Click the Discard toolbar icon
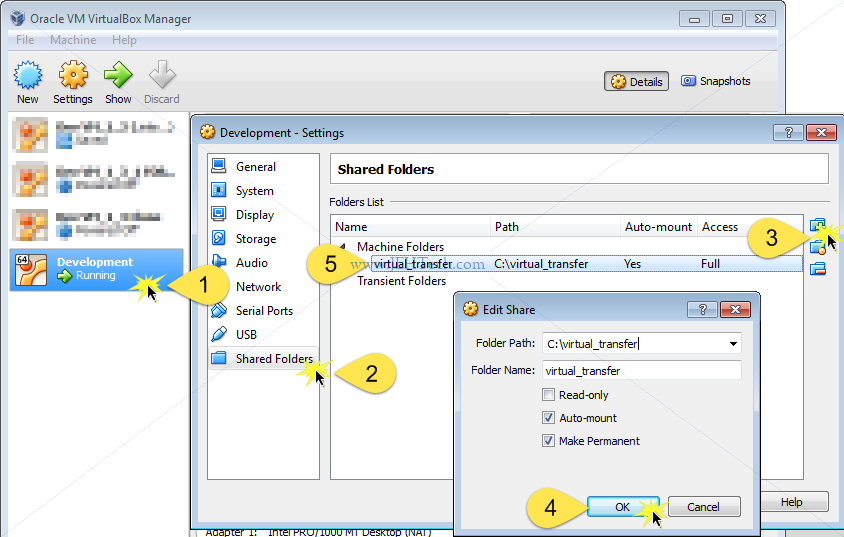Screen dimensions: 844x537 click(162, 75)
